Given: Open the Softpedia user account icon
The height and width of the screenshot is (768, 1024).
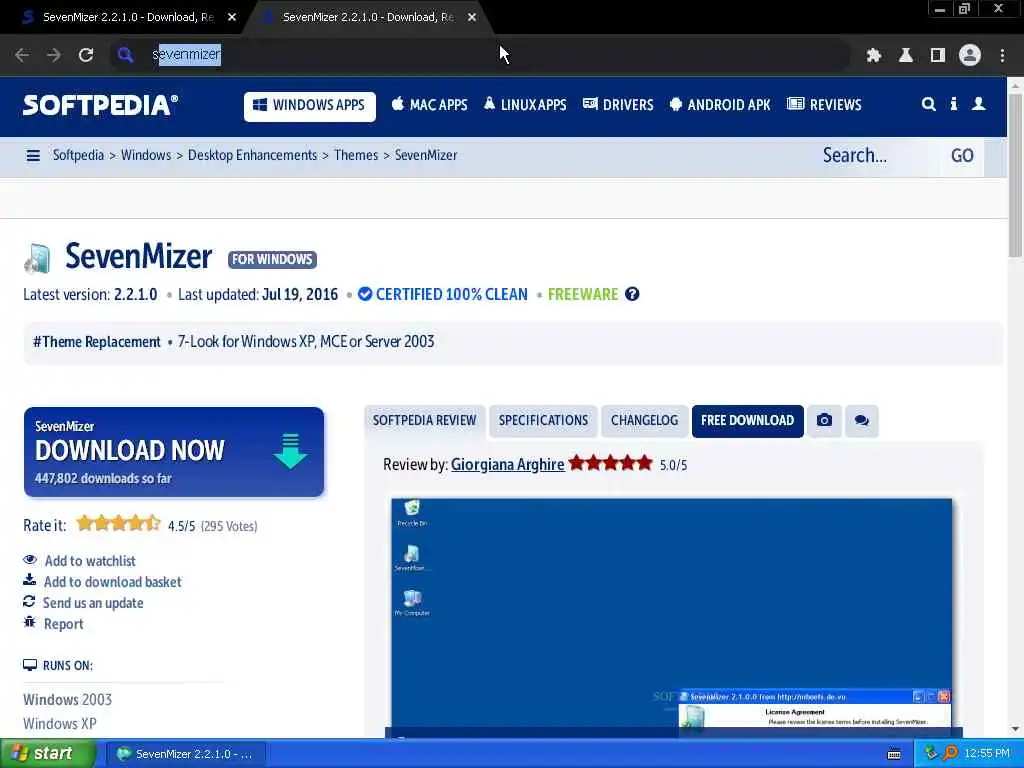Looking at the screenshot, I should pos(978,104).
